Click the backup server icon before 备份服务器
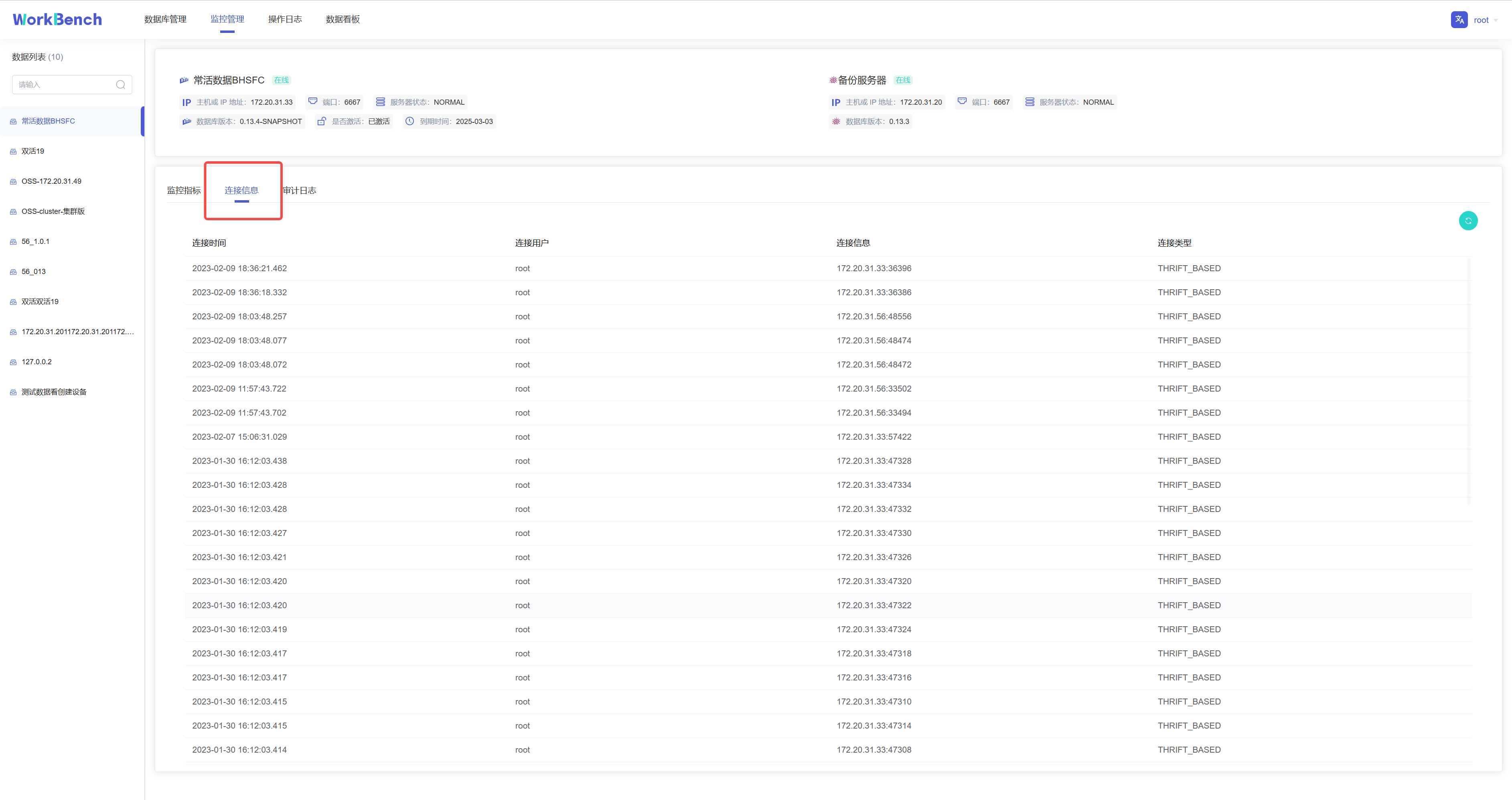Image resolution: width=1512 pixels, height=800 pixels. click(833, 80)
